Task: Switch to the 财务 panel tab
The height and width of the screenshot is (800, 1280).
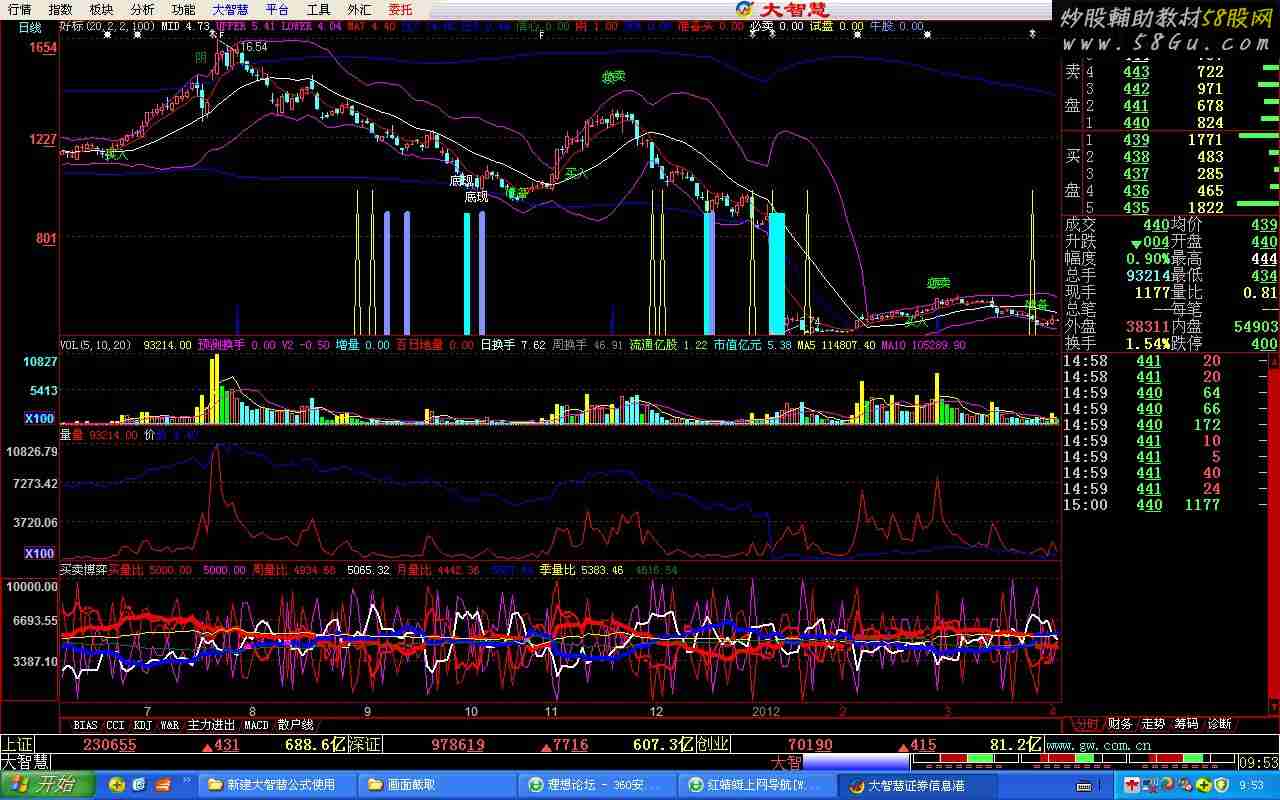Action: (x=1120, y=724)
